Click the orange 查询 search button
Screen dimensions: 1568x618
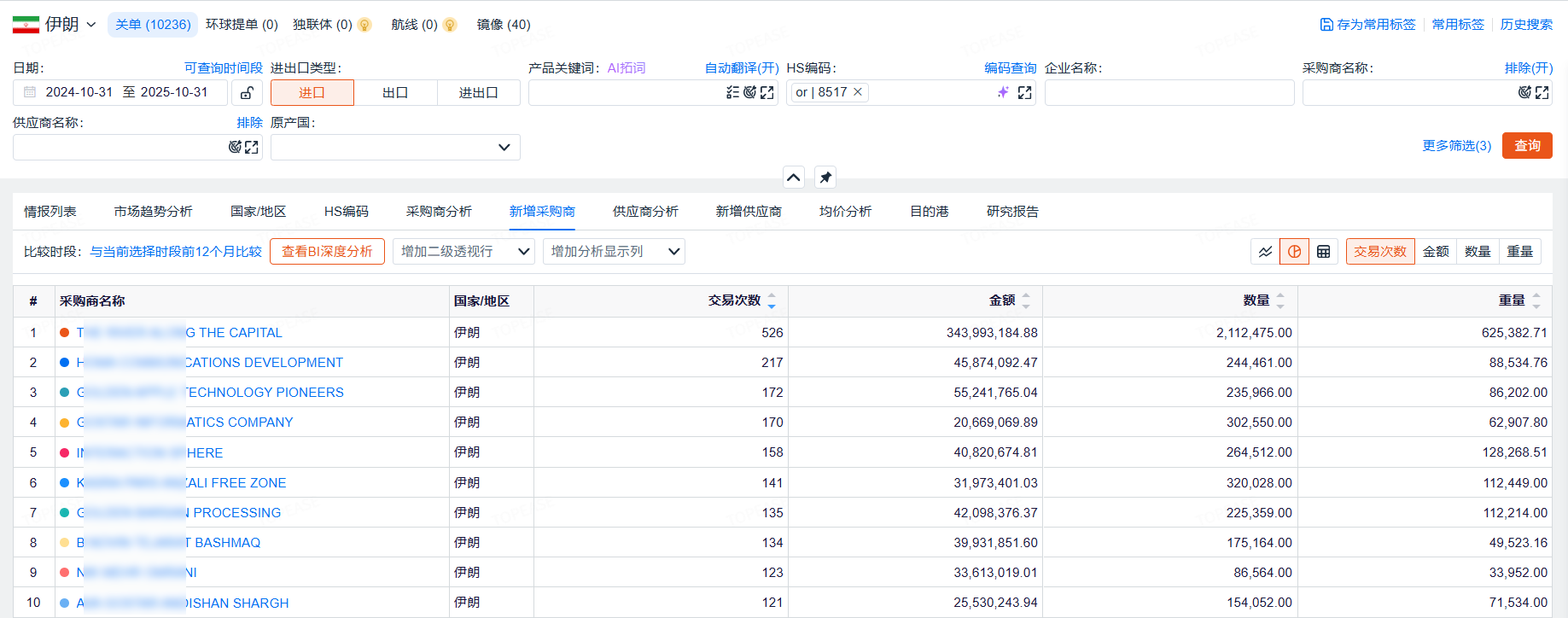[x=1527, y=146]
